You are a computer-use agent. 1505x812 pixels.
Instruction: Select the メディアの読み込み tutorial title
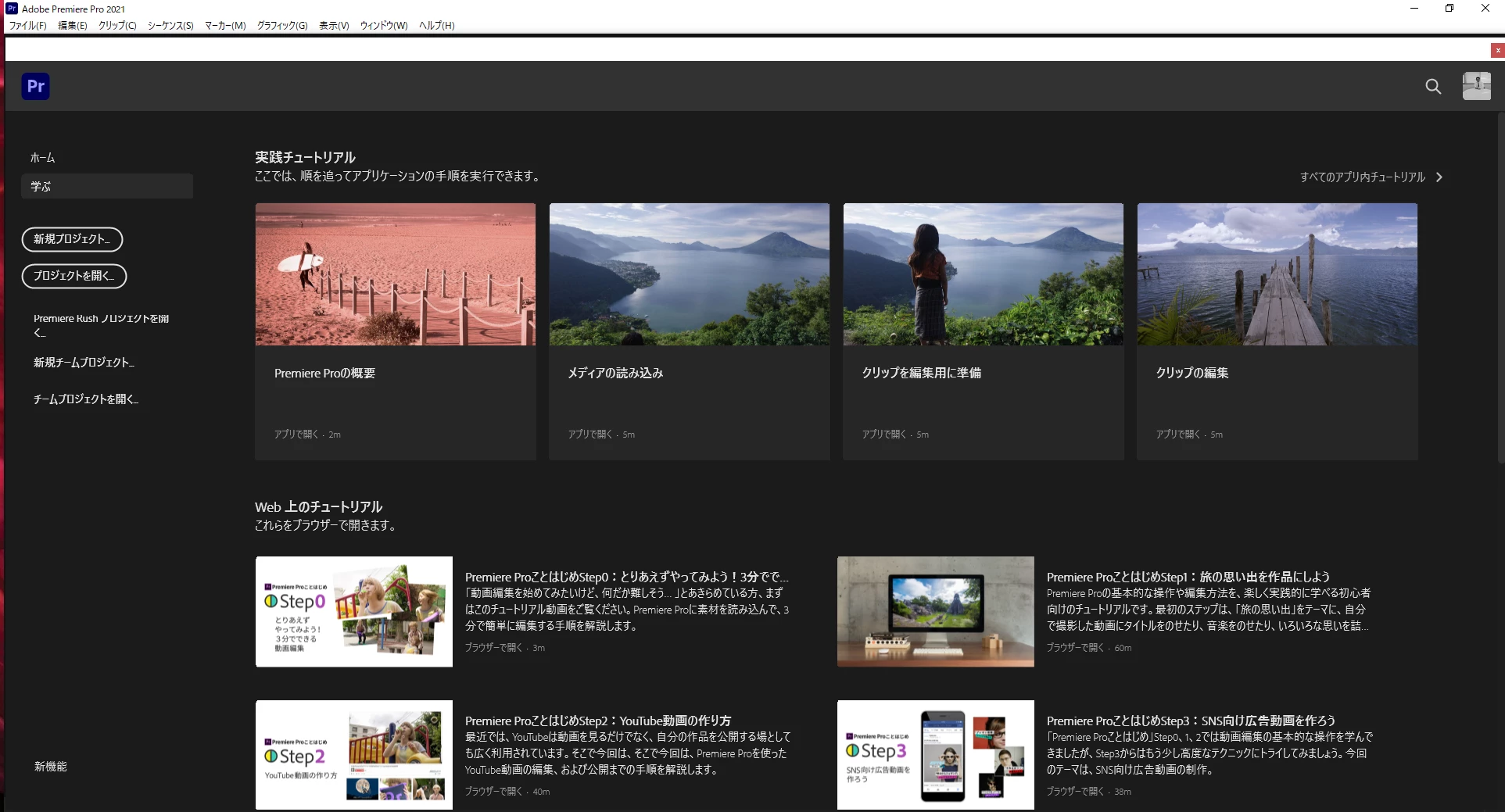click(615, 374)
